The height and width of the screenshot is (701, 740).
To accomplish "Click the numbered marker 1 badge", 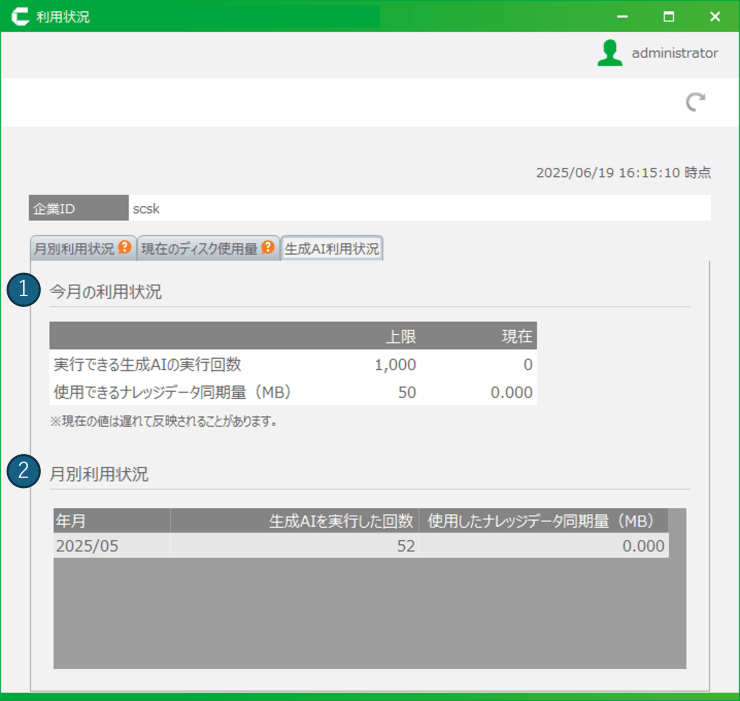I will [x=23, y=291].
